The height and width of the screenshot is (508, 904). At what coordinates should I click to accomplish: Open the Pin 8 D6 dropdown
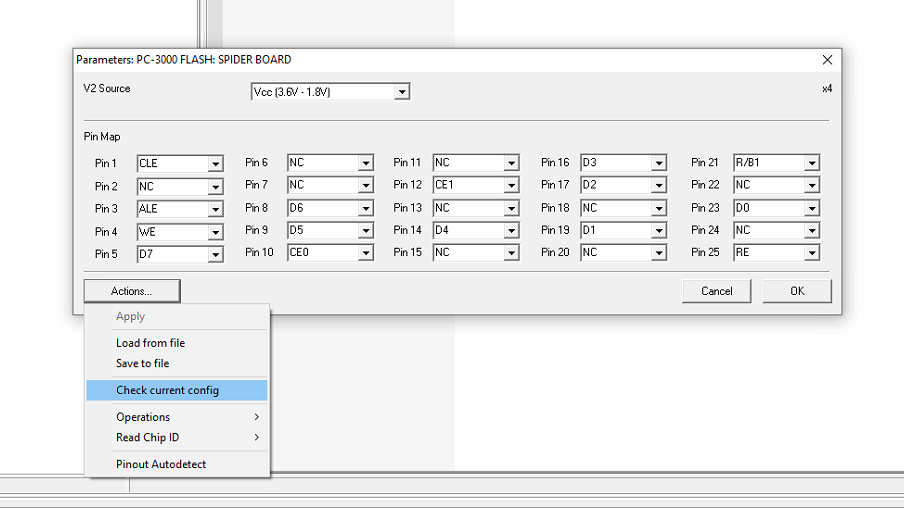tap(365, 209)
